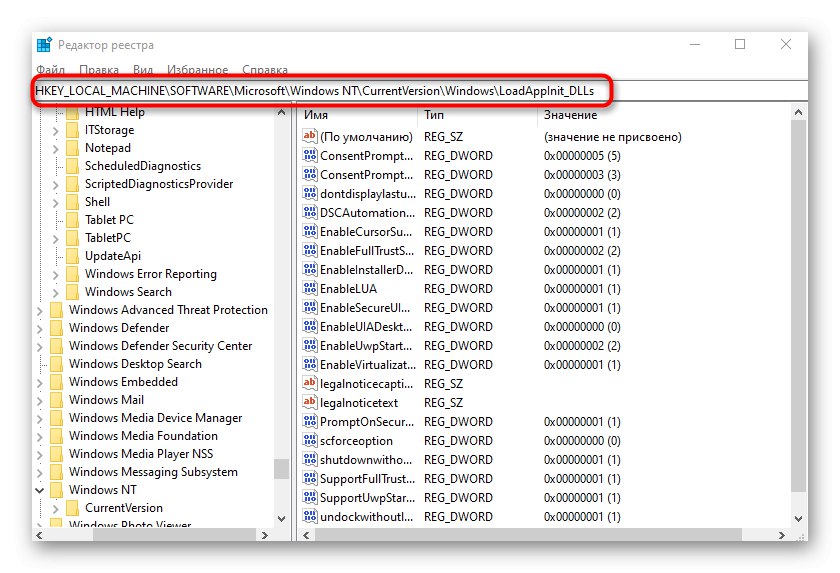Click values pane horizontal scroll left arrow
Image resolution: width=840 pixels, height=573 pixels.
click(306, 535)
